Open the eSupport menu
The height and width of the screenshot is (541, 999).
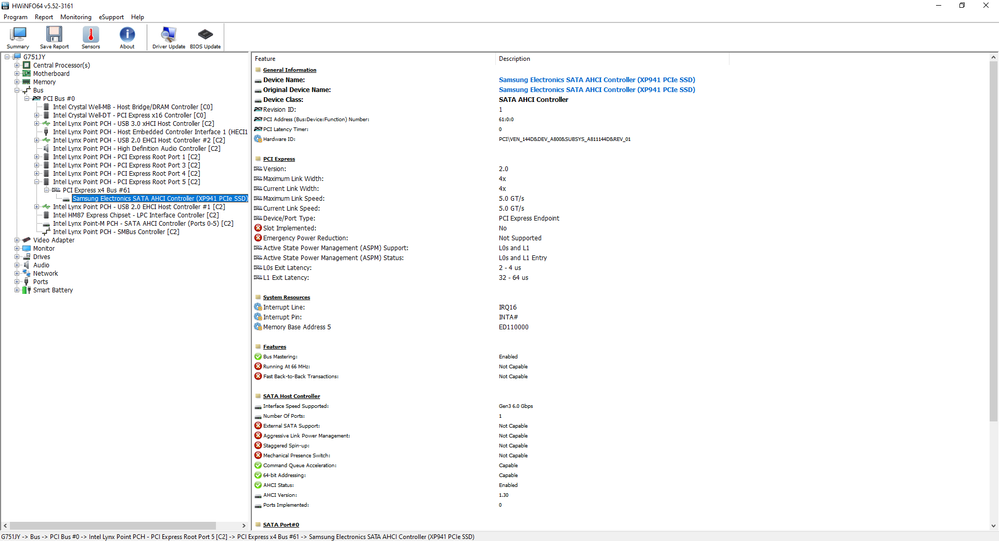pyautogui.click(x=111, y=17)
